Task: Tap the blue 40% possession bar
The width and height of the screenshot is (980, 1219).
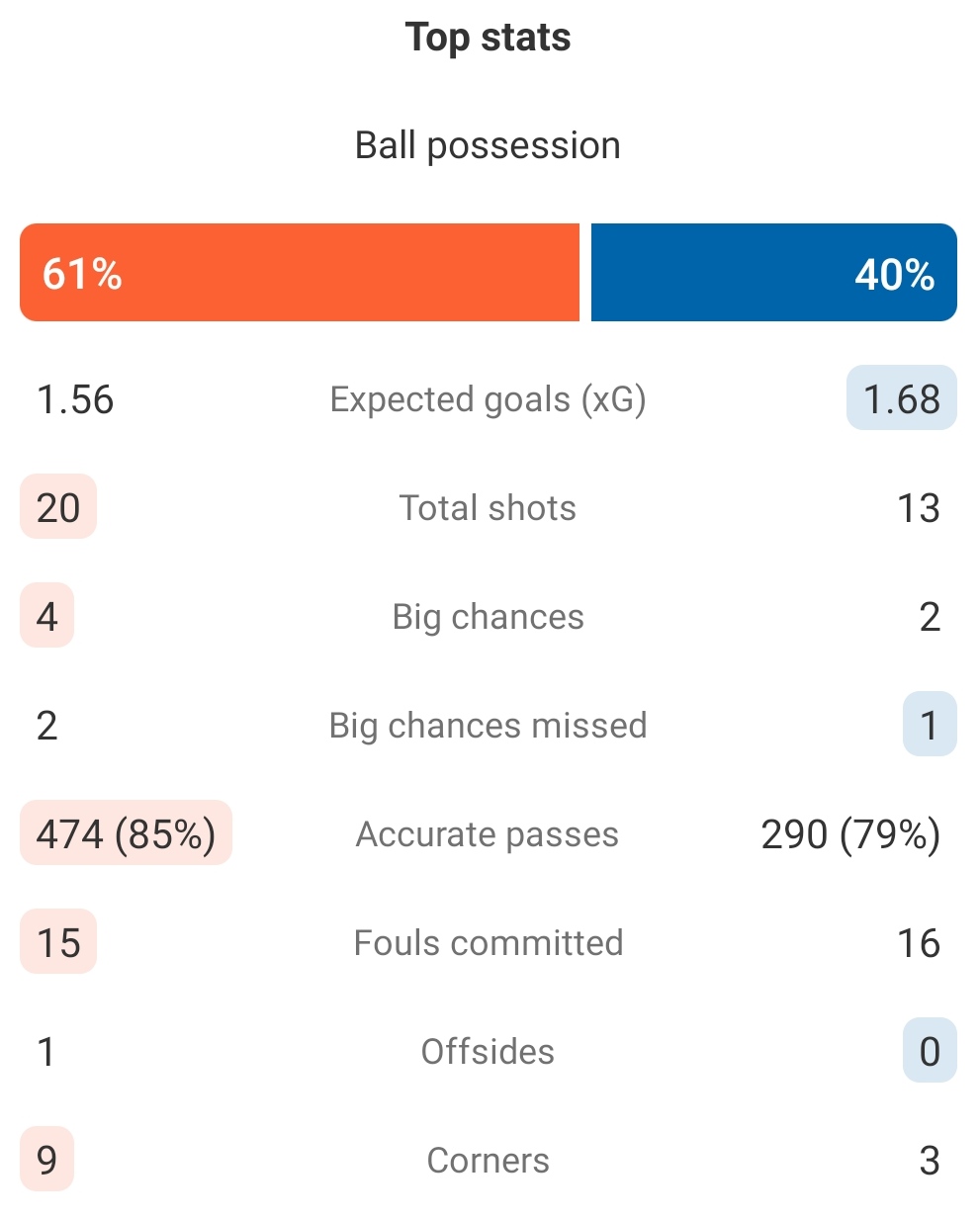Action: click(x=774, y=272)
